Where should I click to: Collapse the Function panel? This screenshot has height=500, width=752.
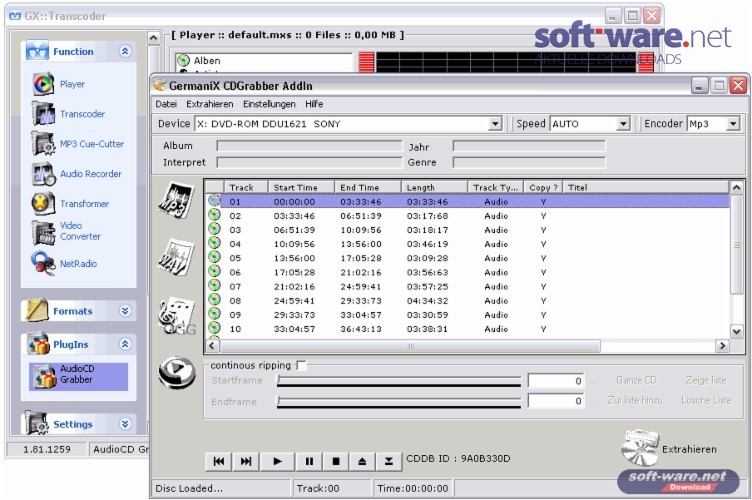point(125,51)
